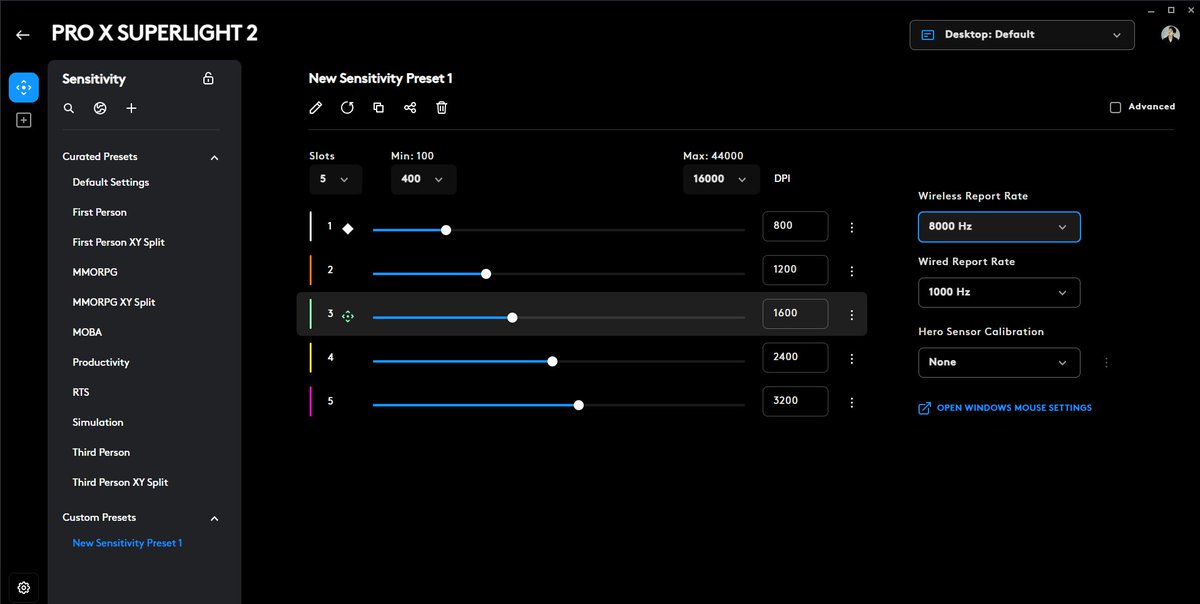Open Hero Sensor Calibration more options

click(x=1106, y=363)
